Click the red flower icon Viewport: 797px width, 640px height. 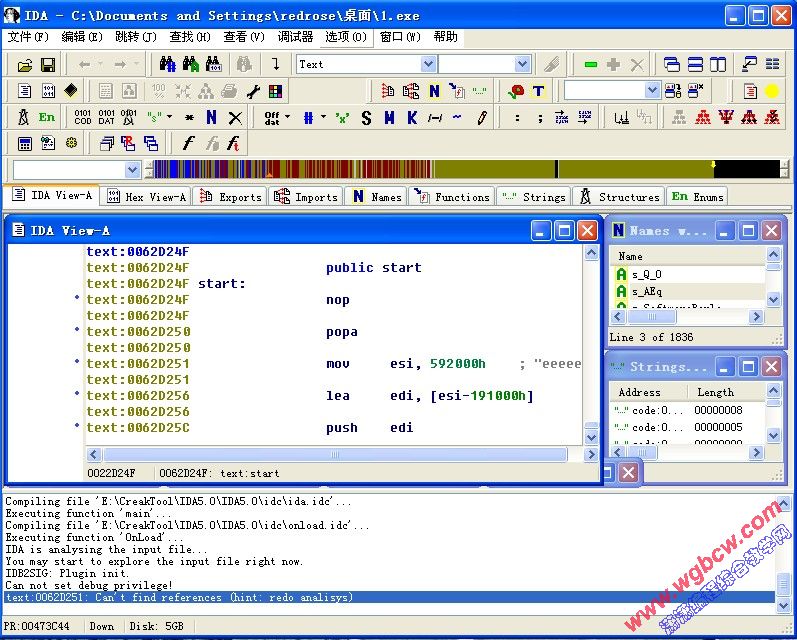pyautogui.click(x=516, y=92)
